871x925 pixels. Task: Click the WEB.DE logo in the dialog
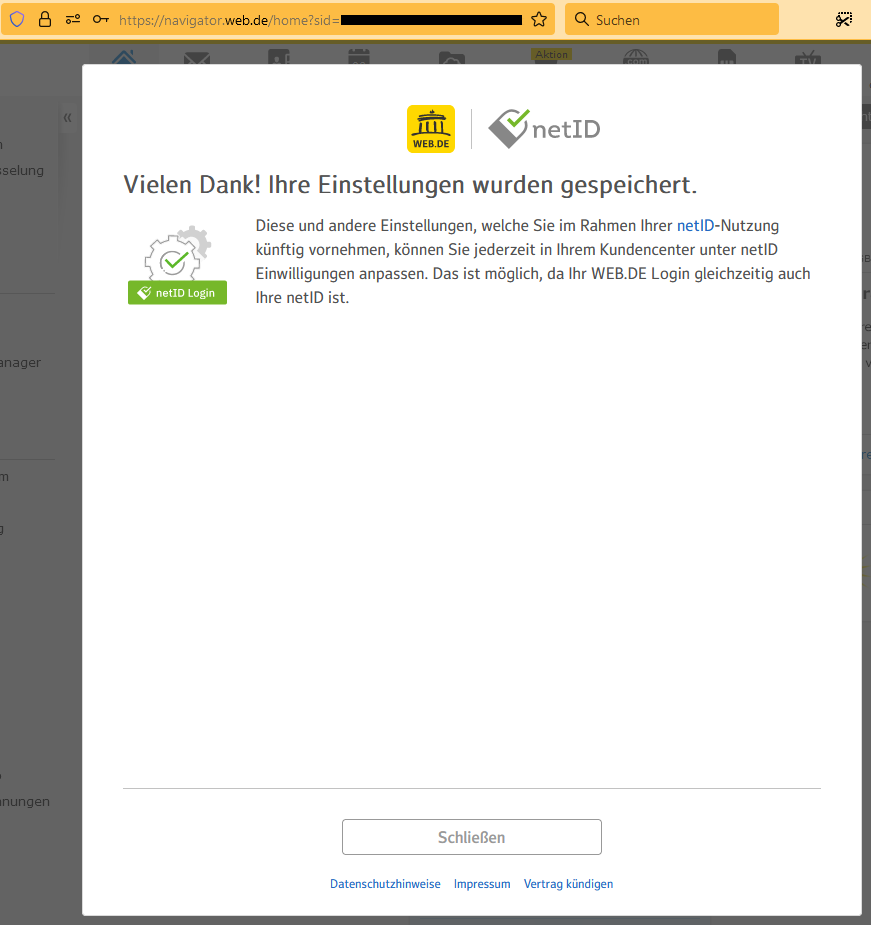pyautogui.click(x=431, y=129)
